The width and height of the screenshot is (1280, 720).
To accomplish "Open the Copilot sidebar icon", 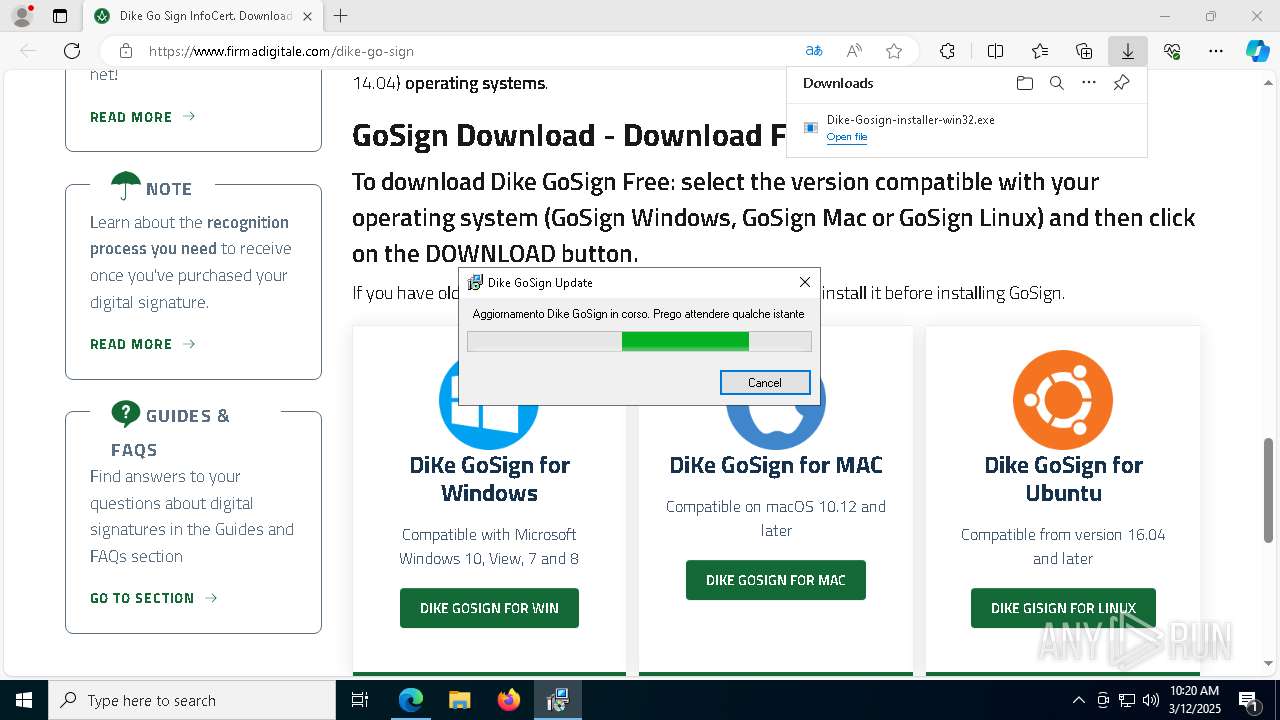I will [x=1257, y=51].
